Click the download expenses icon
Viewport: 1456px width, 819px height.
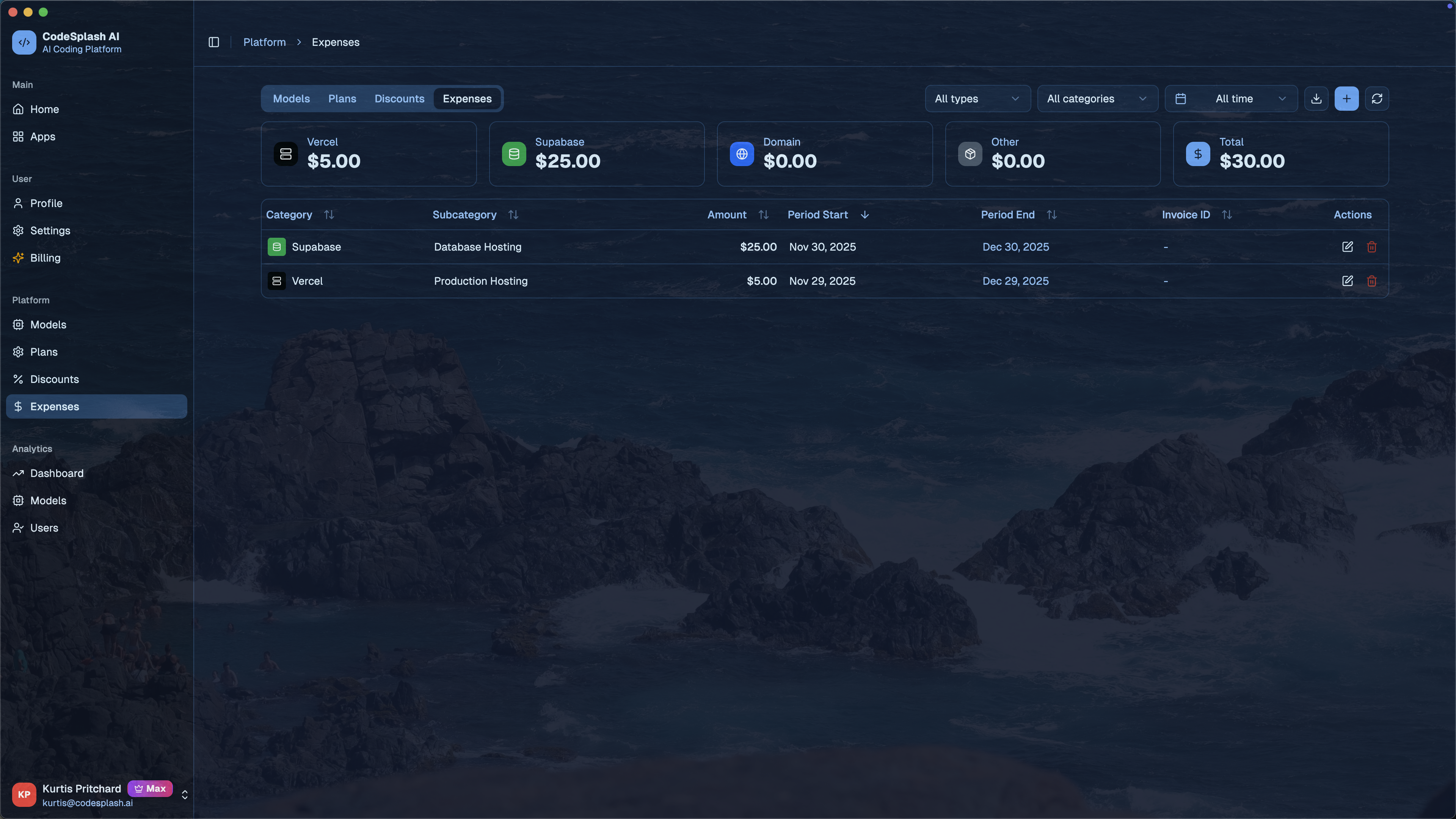point(1317,98)
